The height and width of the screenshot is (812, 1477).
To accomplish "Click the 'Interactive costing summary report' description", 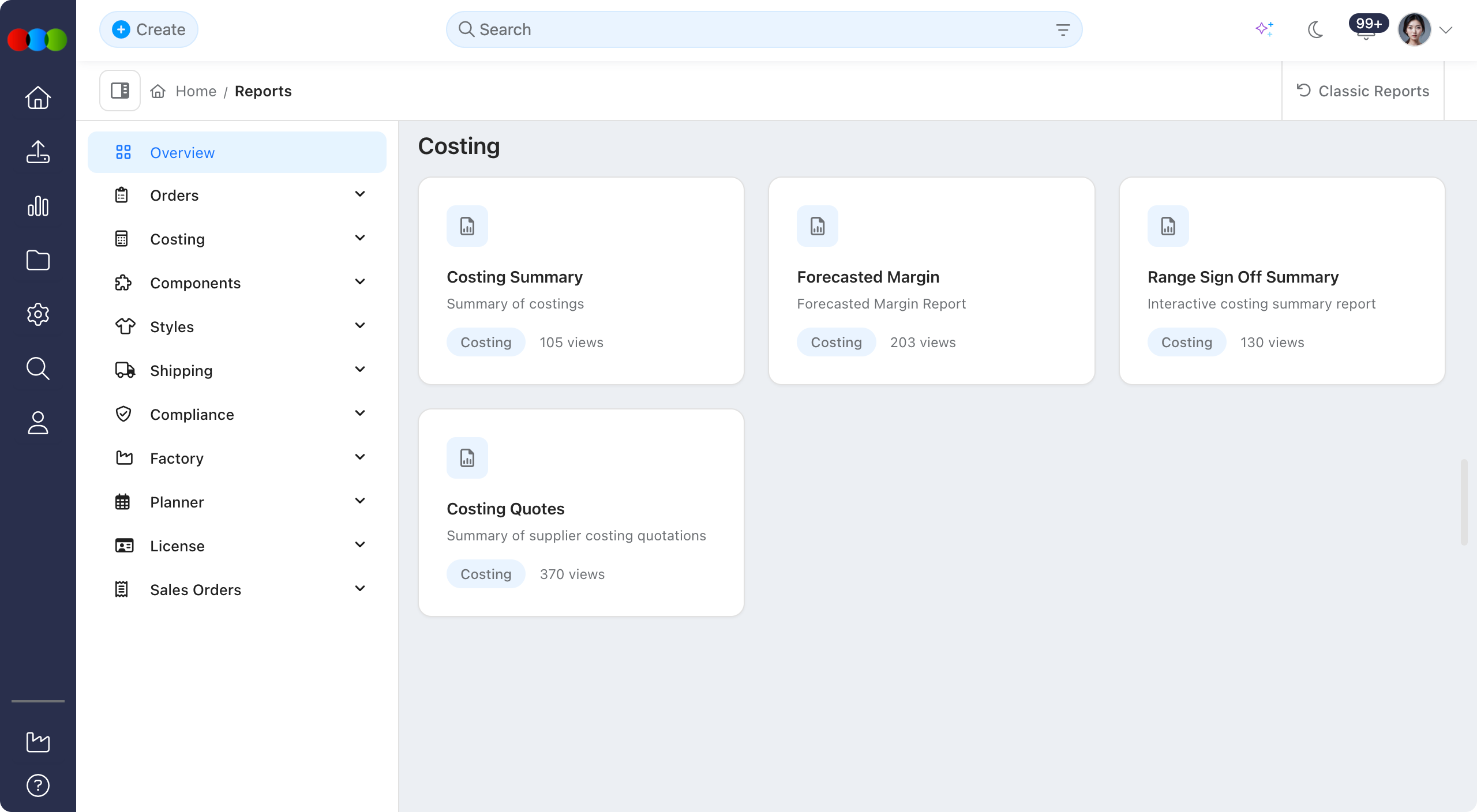I will pos(1261,304).
